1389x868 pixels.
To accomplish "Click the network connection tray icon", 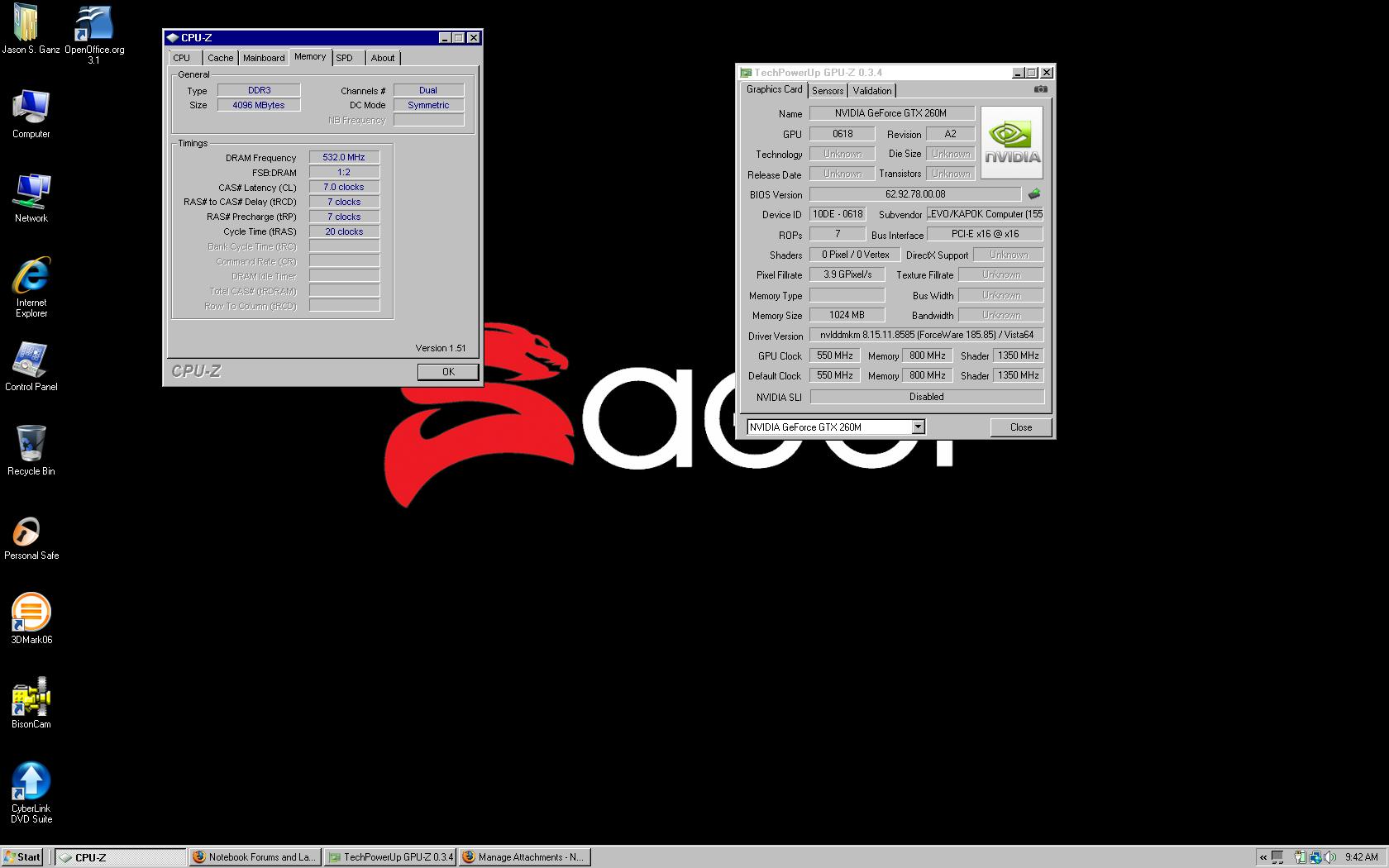I will tap(1315, 857).
